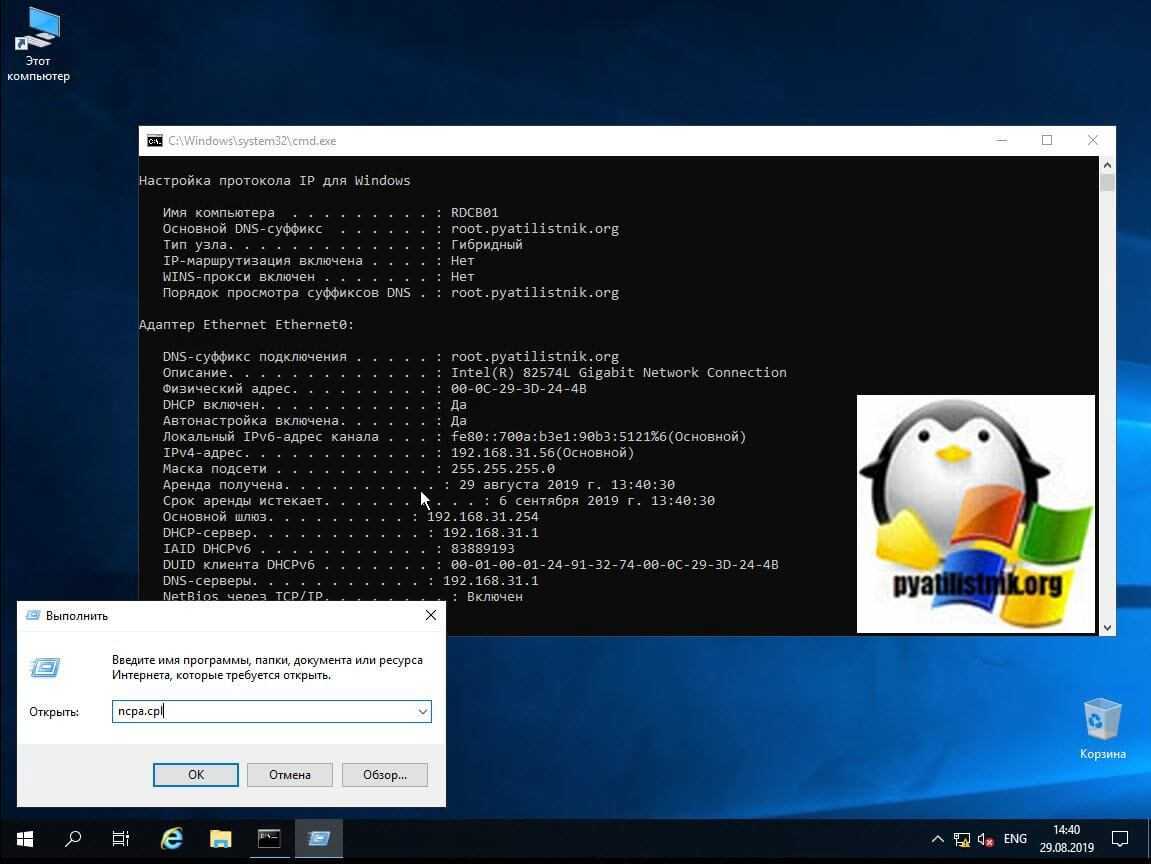1151x864 pixels.
Task: Launch Internet Explorer from the taskbar
Action: (172, 838)
